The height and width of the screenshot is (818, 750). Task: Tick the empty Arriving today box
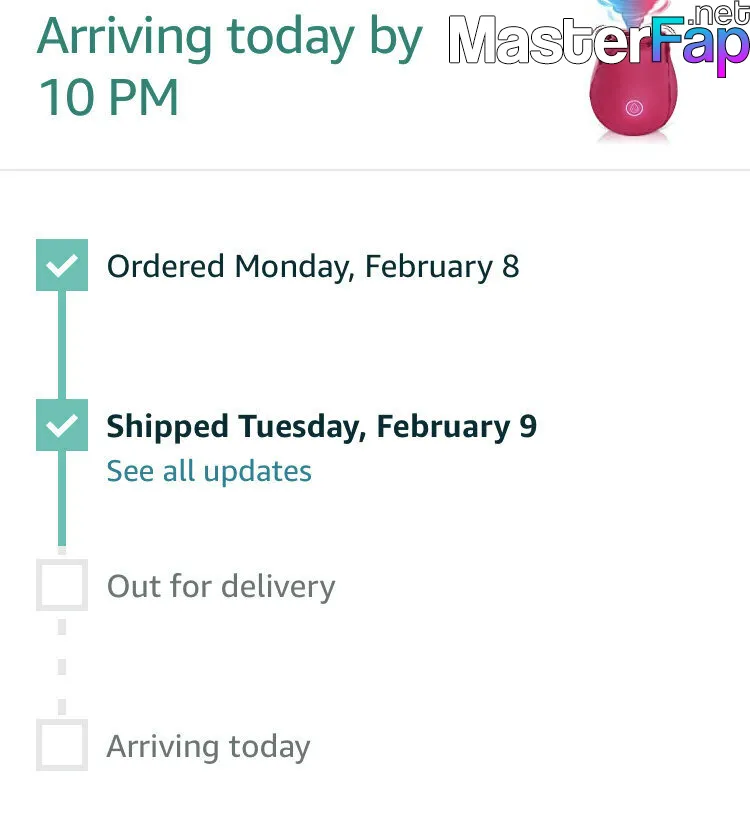pyautogui.click(x=62, y=745)
